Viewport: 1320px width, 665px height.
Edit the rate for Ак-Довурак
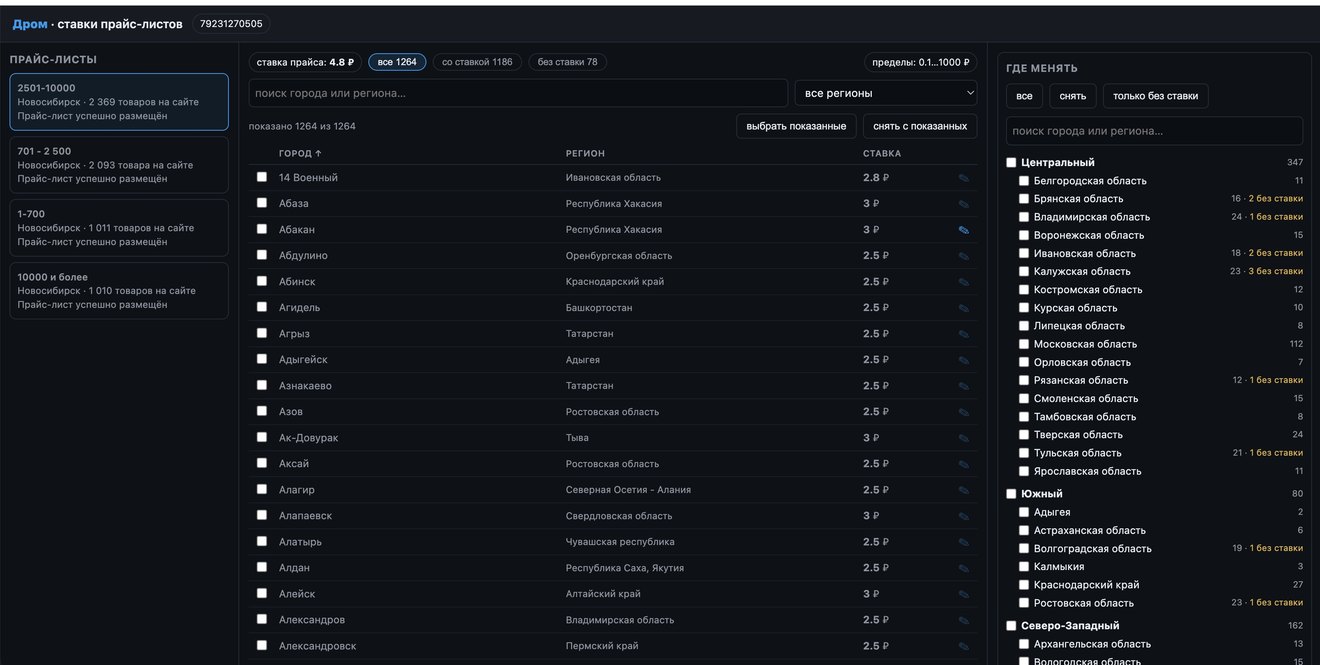964,438
